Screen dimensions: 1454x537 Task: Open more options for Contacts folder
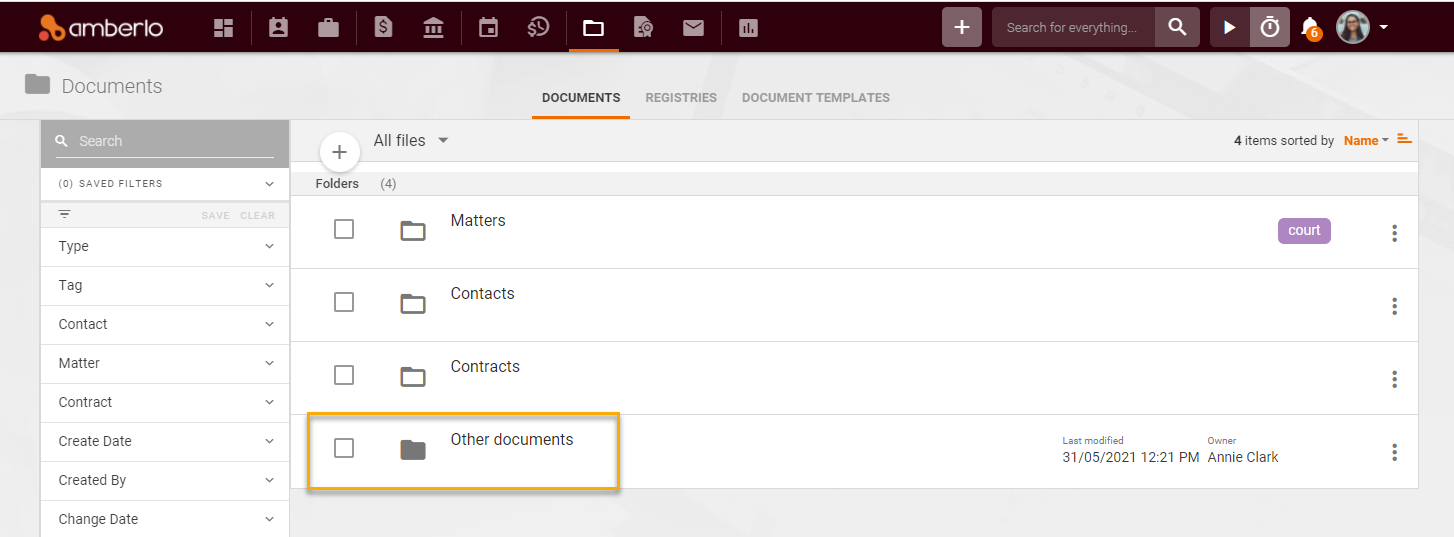coord(1394,306)
